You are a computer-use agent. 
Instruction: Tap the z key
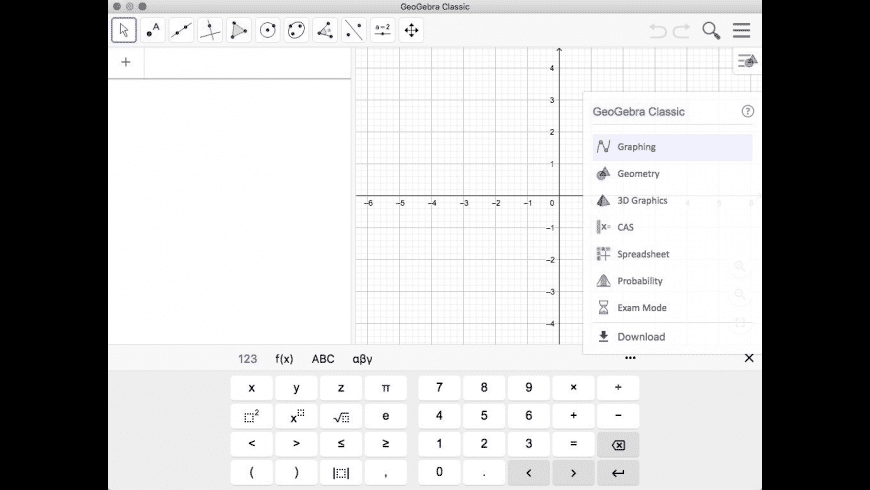(x=341, y=388)
